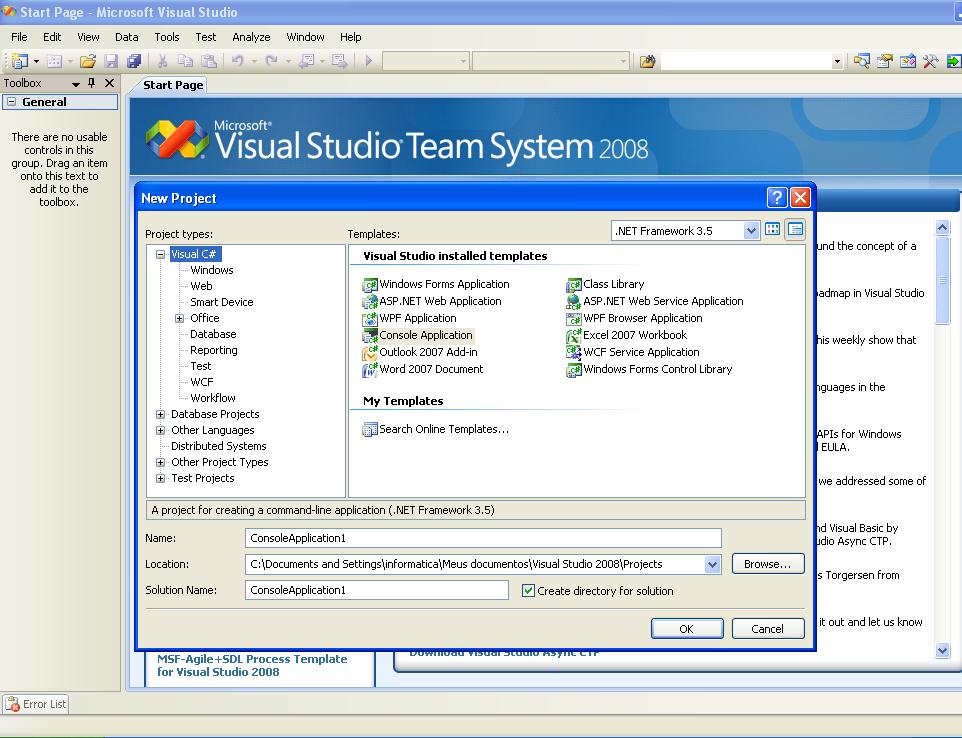This screenshot has height=738, width=962.
Task: Click the Redo arrow icon
Action: tap(271, 61)
